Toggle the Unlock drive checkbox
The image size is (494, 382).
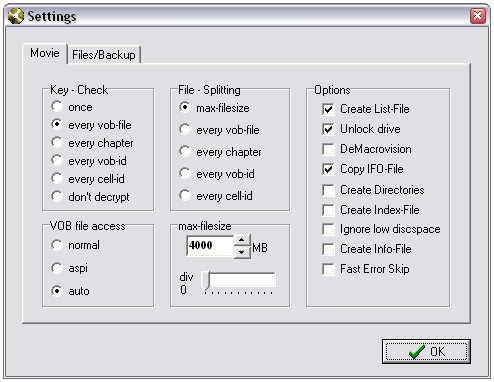pos(328,129)
